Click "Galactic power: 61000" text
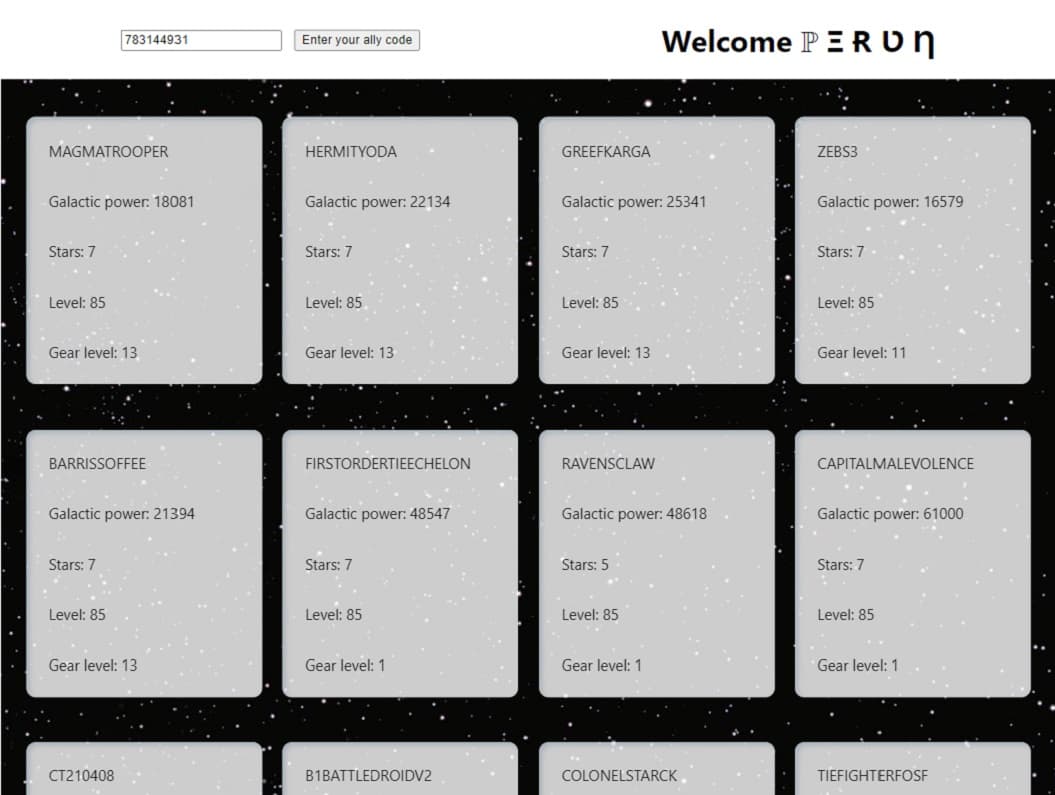 pos(890,514)
